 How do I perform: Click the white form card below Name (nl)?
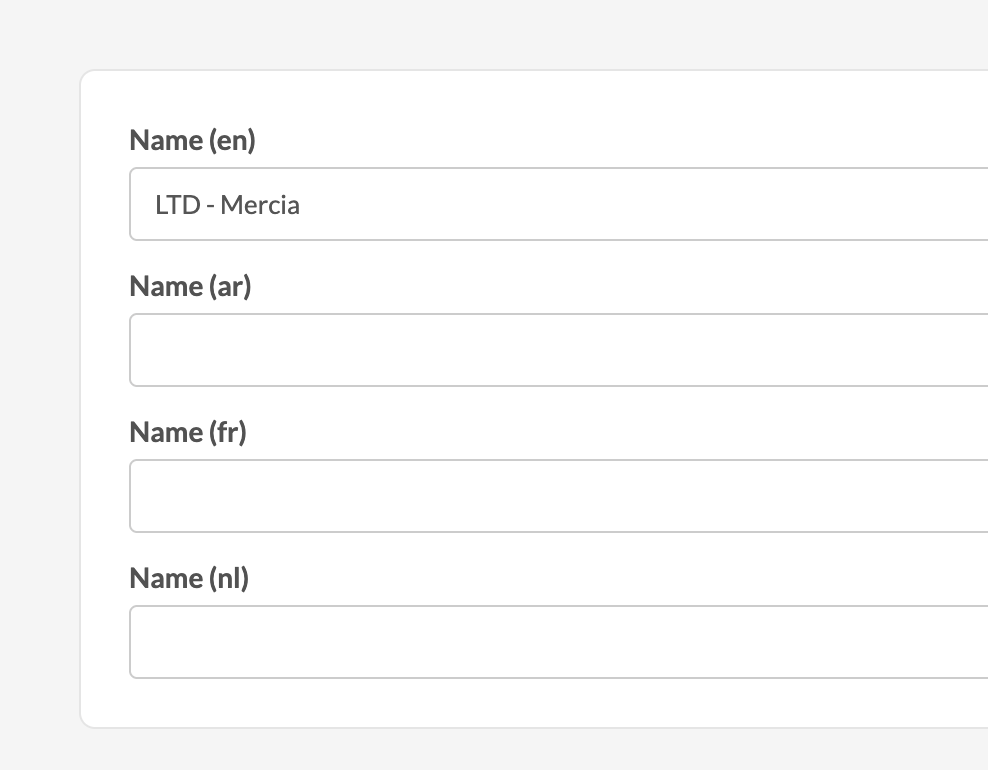pyautogui.click(x=500, y=703)
